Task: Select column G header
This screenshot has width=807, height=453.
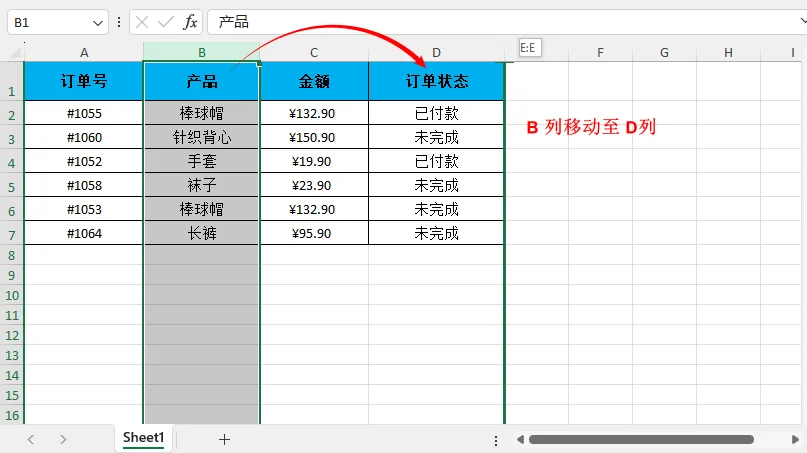Action: coord(664,53)
